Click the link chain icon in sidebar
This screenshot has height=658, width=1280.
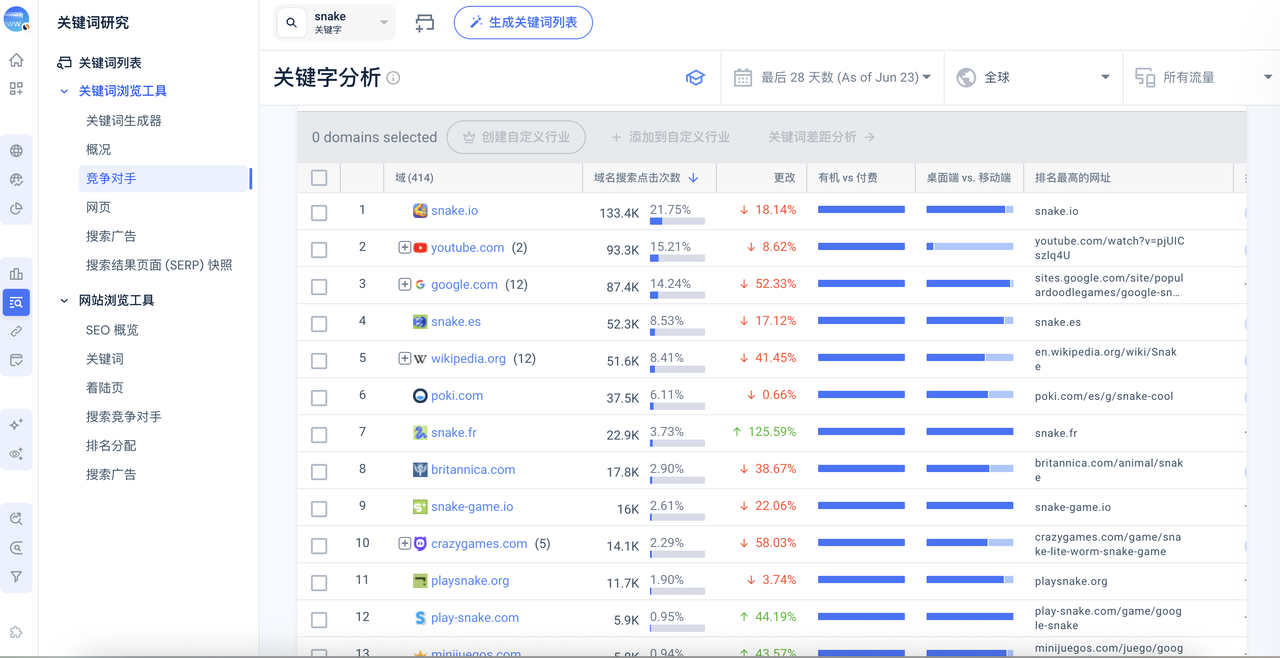[16, 331]
